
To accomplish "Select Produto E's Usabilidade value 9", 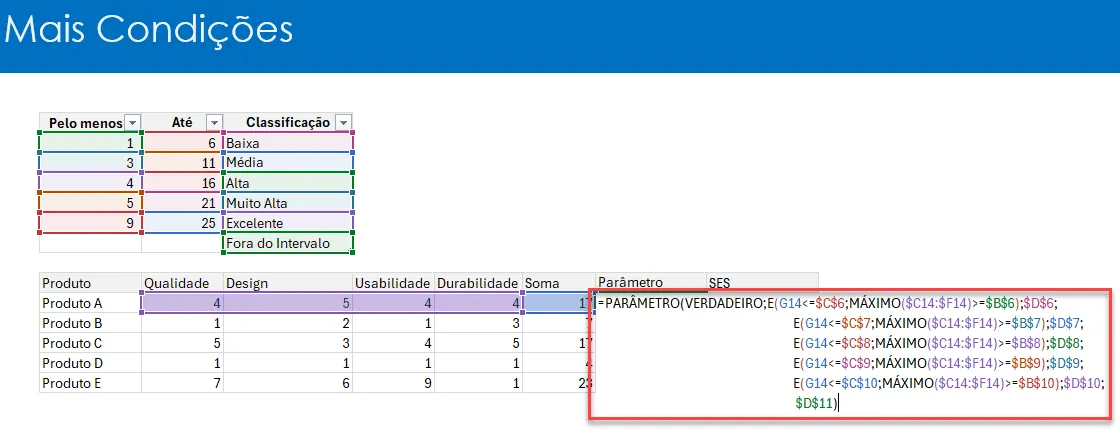I will coord(394,383).
